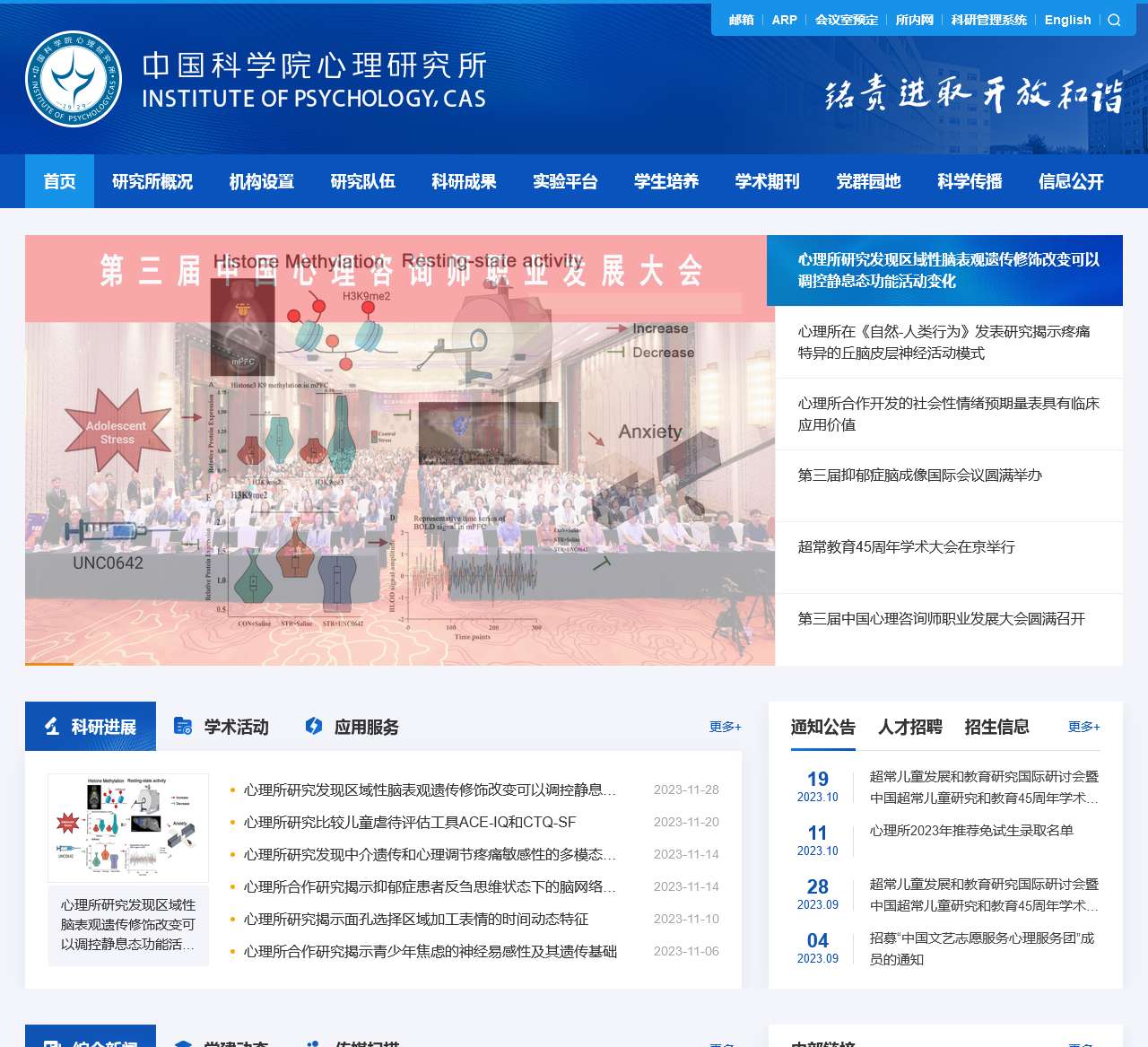Open news on 疼痛敏感性的多模态
1148x1047 pixels.
coord(430,854)
